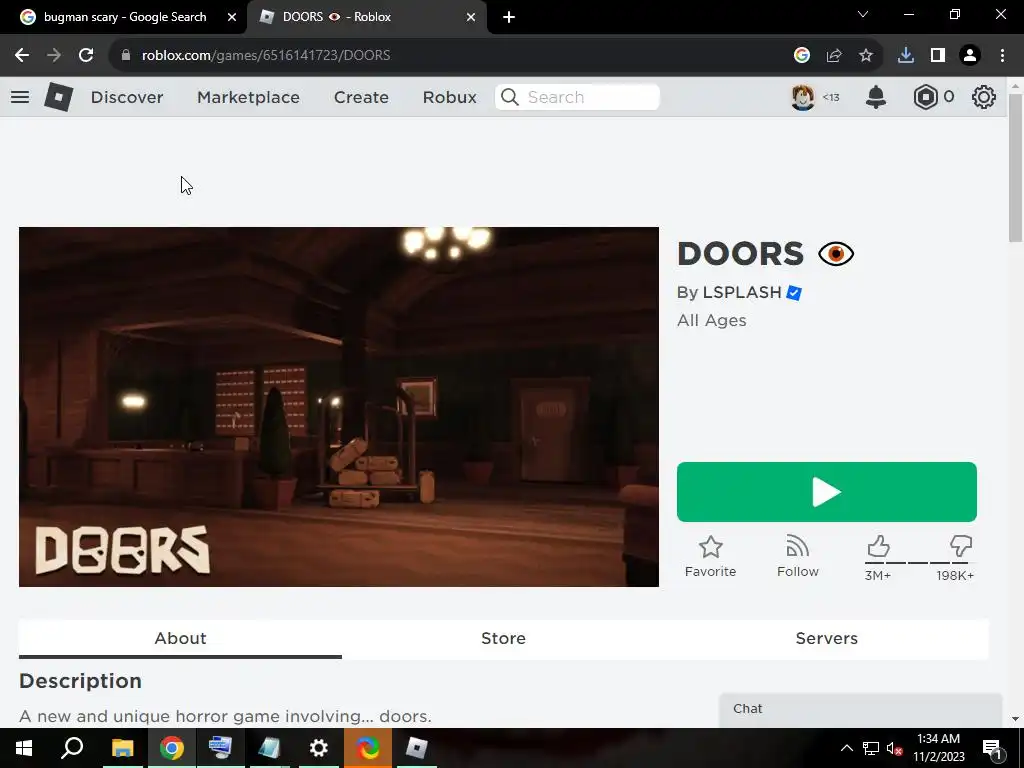View the site lock information icon
This screenshot has height=768, width=1024.
tap(126, 56)
